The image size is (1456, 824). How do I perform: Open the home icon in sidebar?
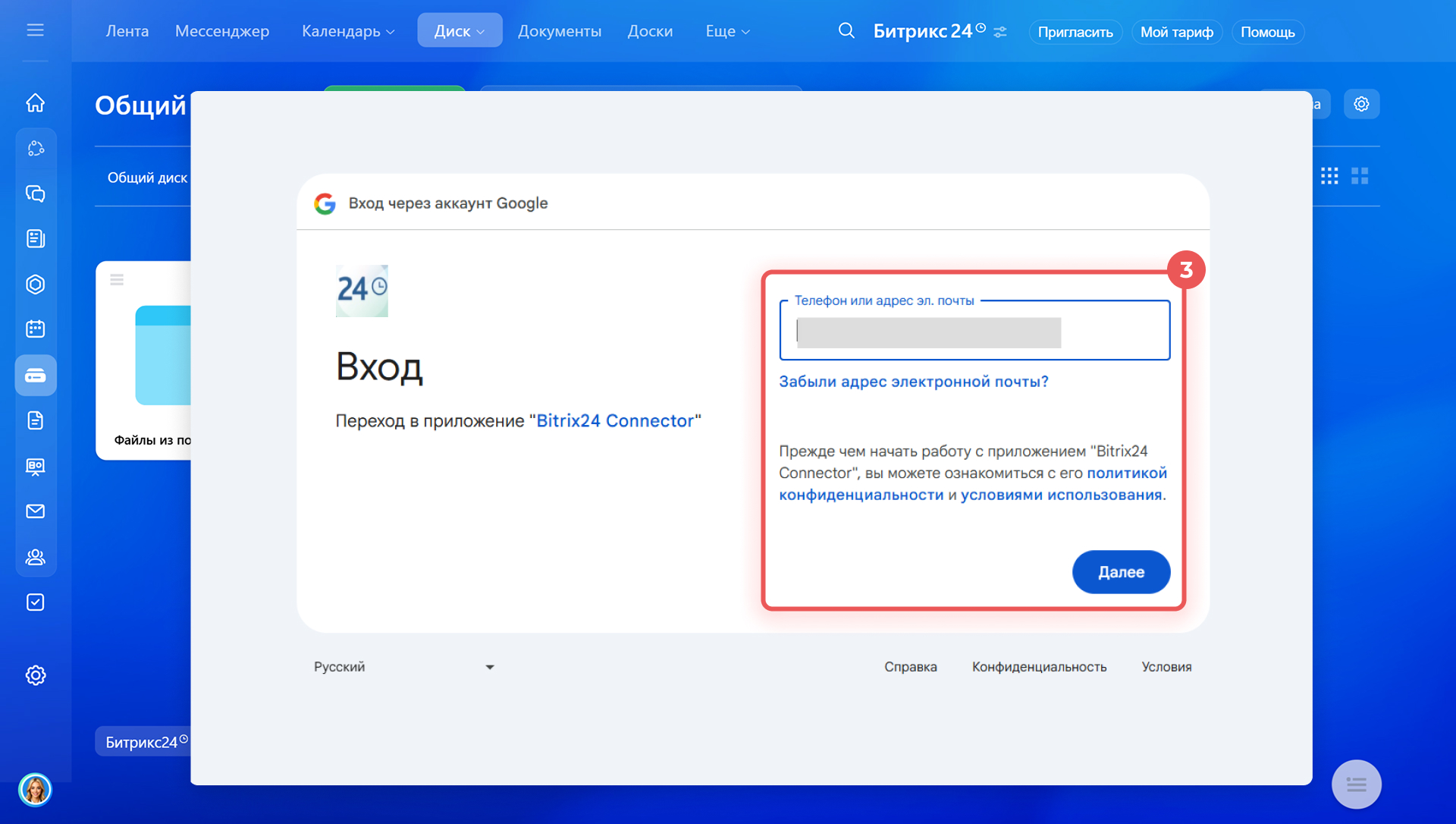36,102
